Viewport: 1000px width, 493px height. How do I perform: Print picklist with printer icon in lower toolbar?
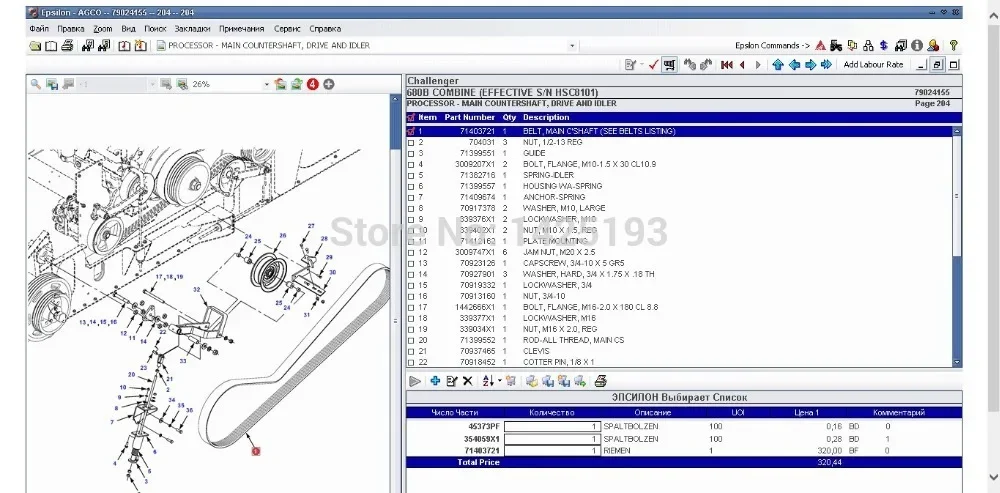(600, 381)
